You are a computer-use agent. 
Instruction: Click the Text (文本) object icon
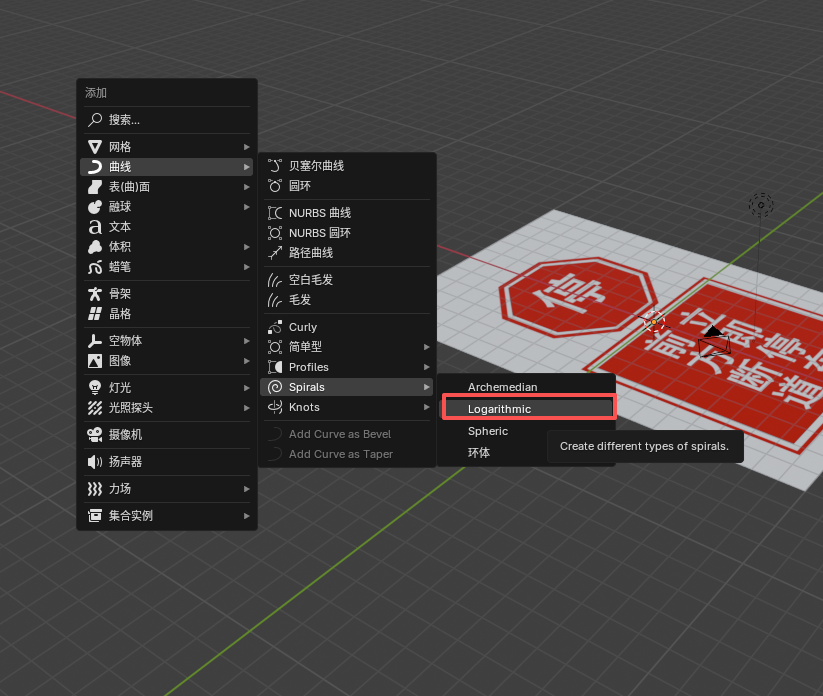click(95, 227)
